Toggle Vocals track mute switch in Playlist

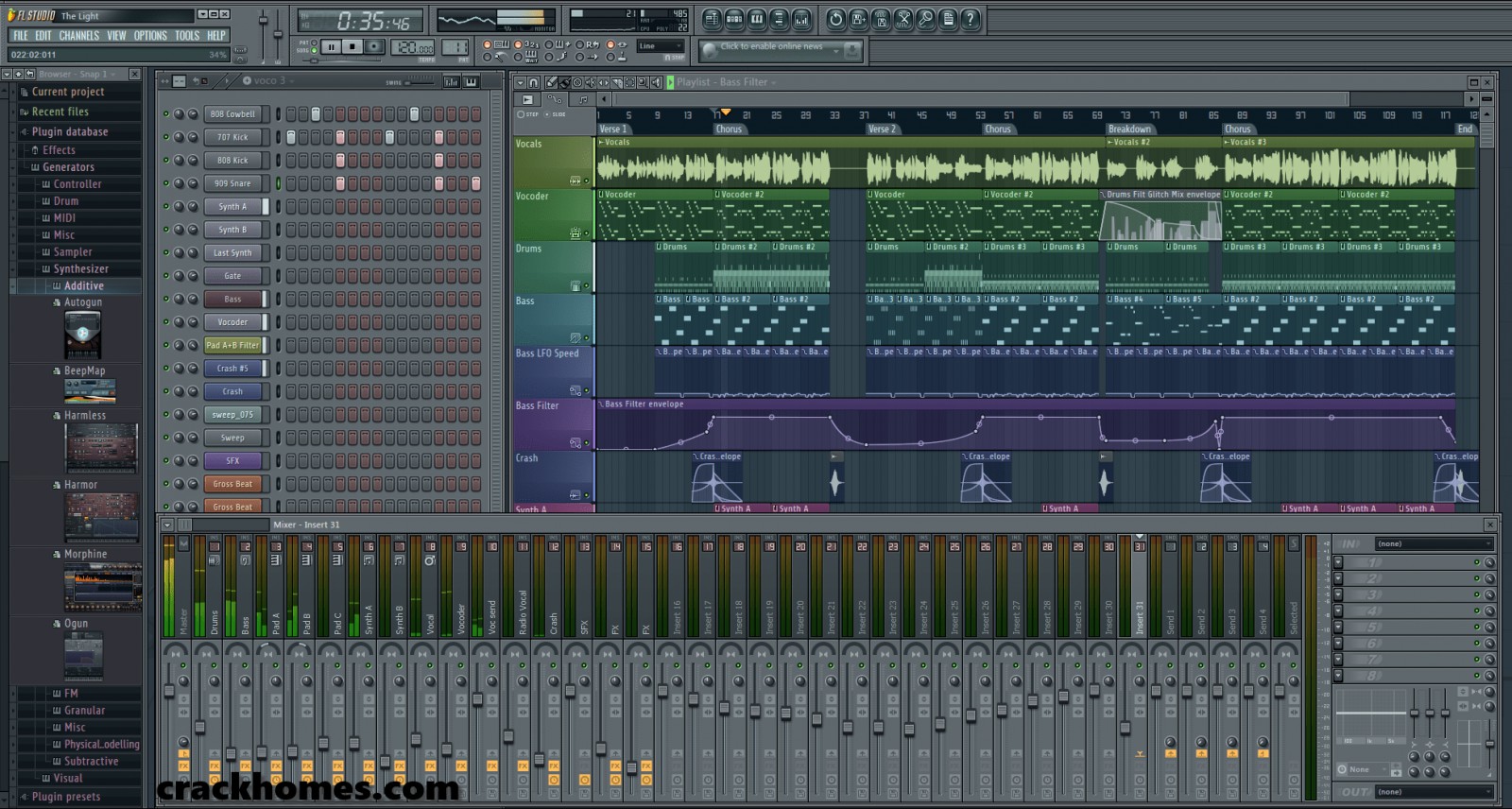(586, 181)
